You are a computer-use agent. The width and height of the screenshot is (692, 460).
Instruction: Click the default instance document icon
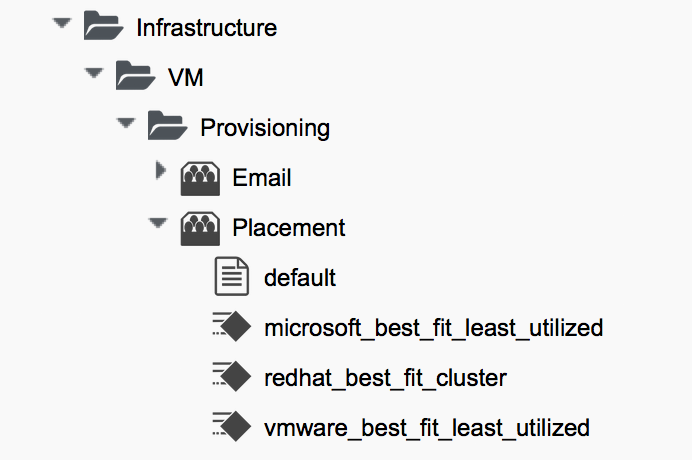(x=232, y=276)
